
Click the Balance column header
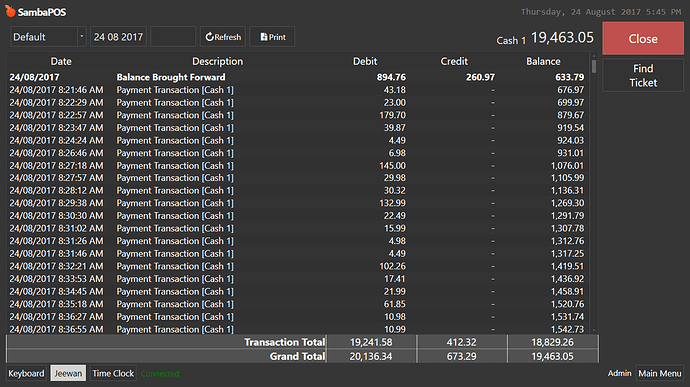tap(543, 61)
